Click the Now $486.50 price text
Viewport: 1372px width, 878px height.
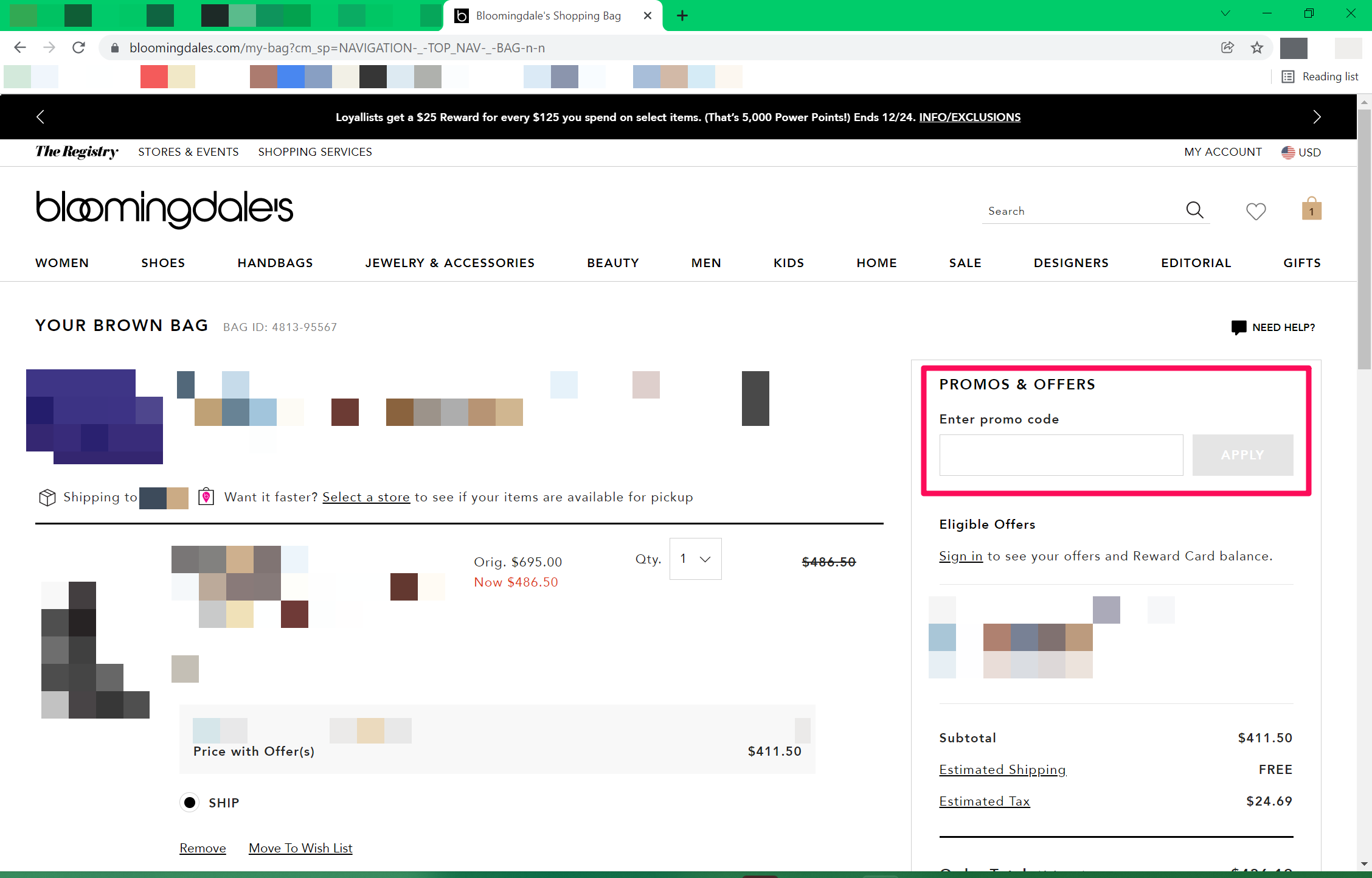click(516, 582)
